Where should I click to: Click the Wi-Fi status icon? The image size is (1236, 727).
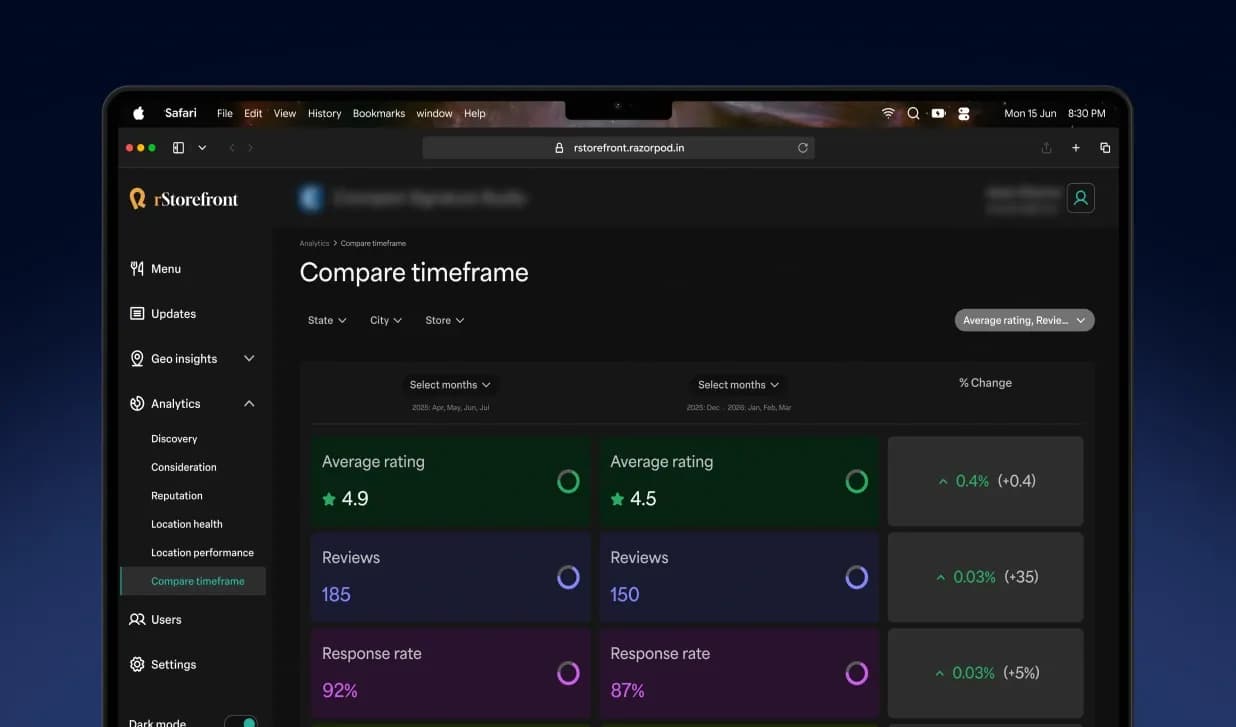click(x=888, y=114)
